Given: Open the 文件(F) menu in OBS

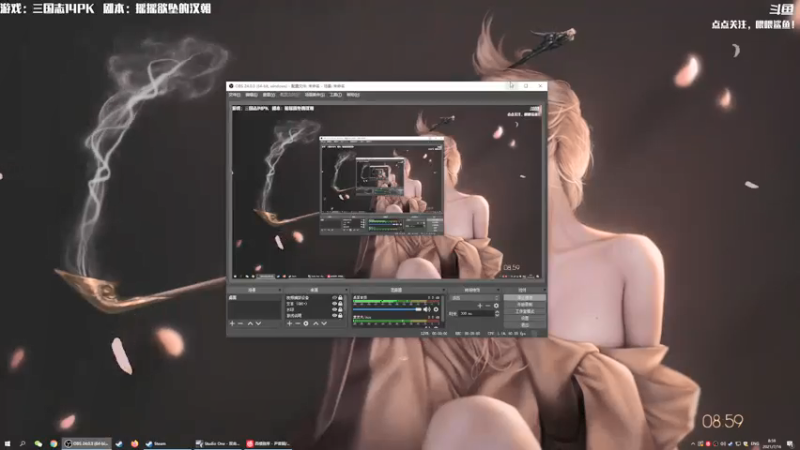Looking at the screenshot, I should (x=235, y=95).
